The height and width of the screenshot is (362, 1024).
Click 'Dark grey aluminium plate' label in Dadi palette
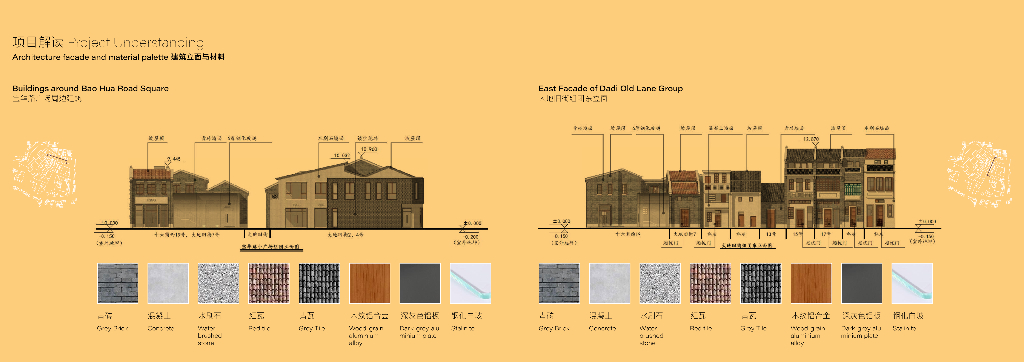861,332
